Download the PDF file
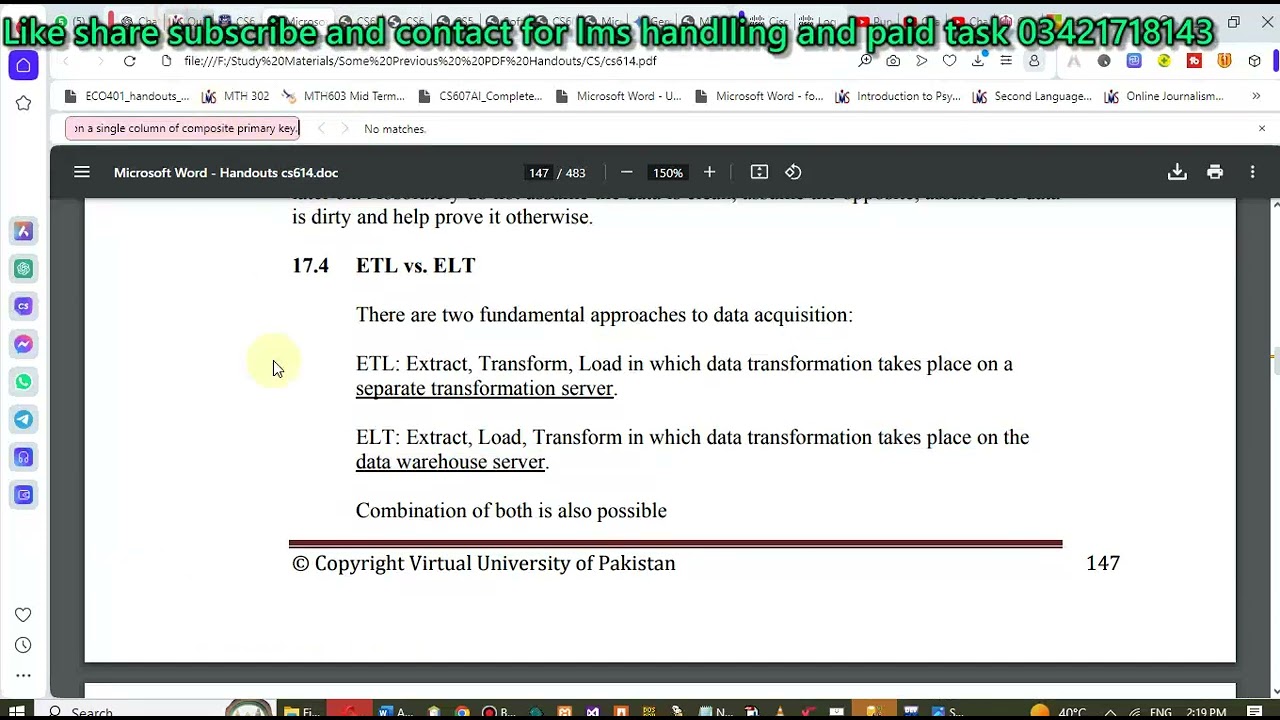This screenshot has width=1280, height=720. pyautogui.click(x=1177, y=172)
